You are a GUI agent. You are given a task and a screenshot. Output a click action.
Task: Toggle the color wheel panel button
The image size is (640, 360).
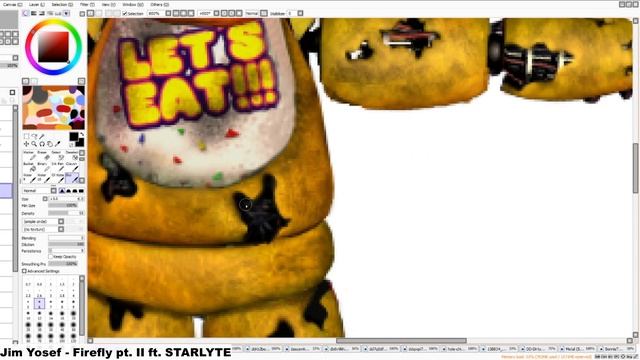point(26,13)
